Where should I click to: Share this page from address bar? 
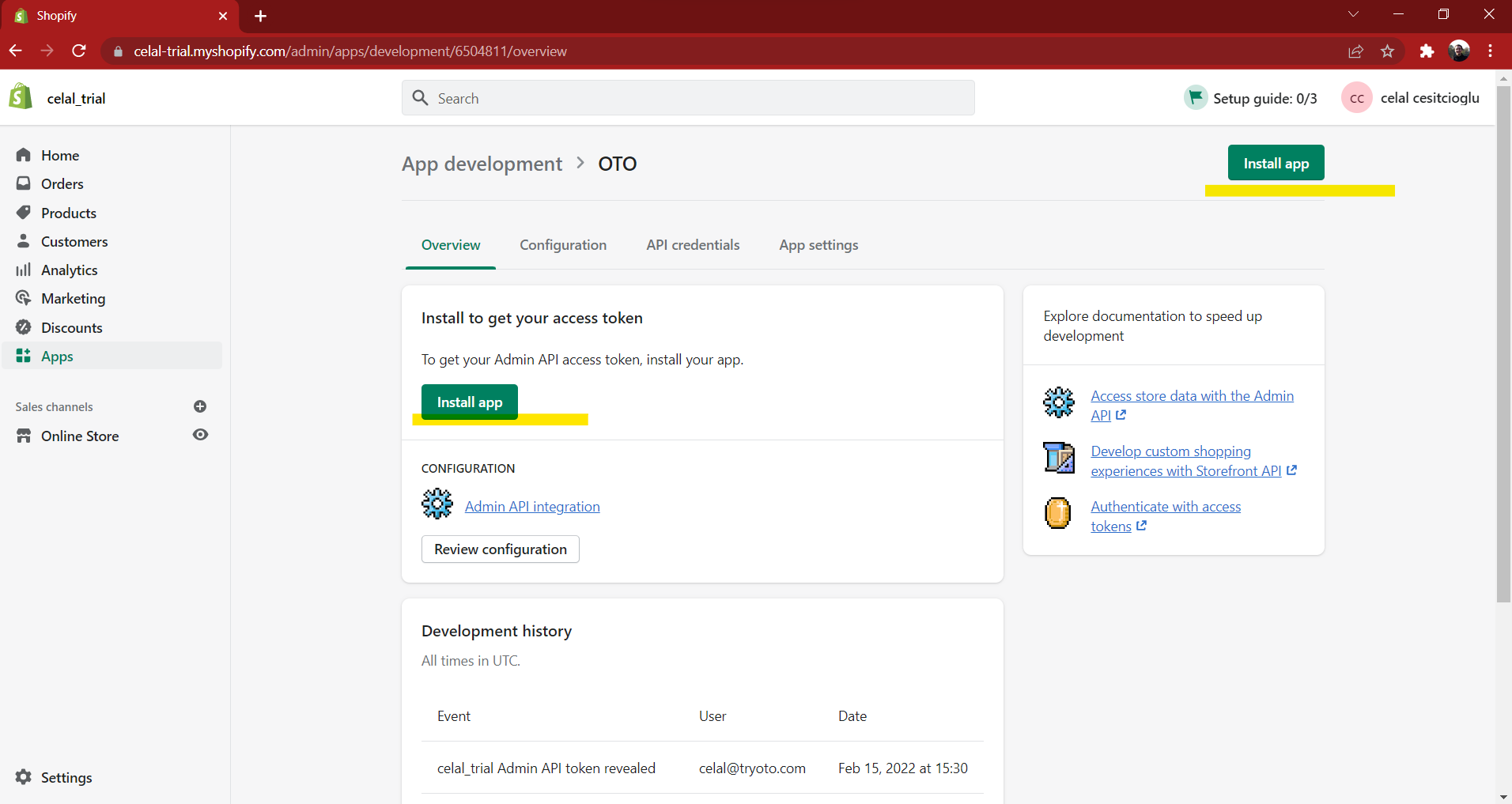pos(1356,51)
